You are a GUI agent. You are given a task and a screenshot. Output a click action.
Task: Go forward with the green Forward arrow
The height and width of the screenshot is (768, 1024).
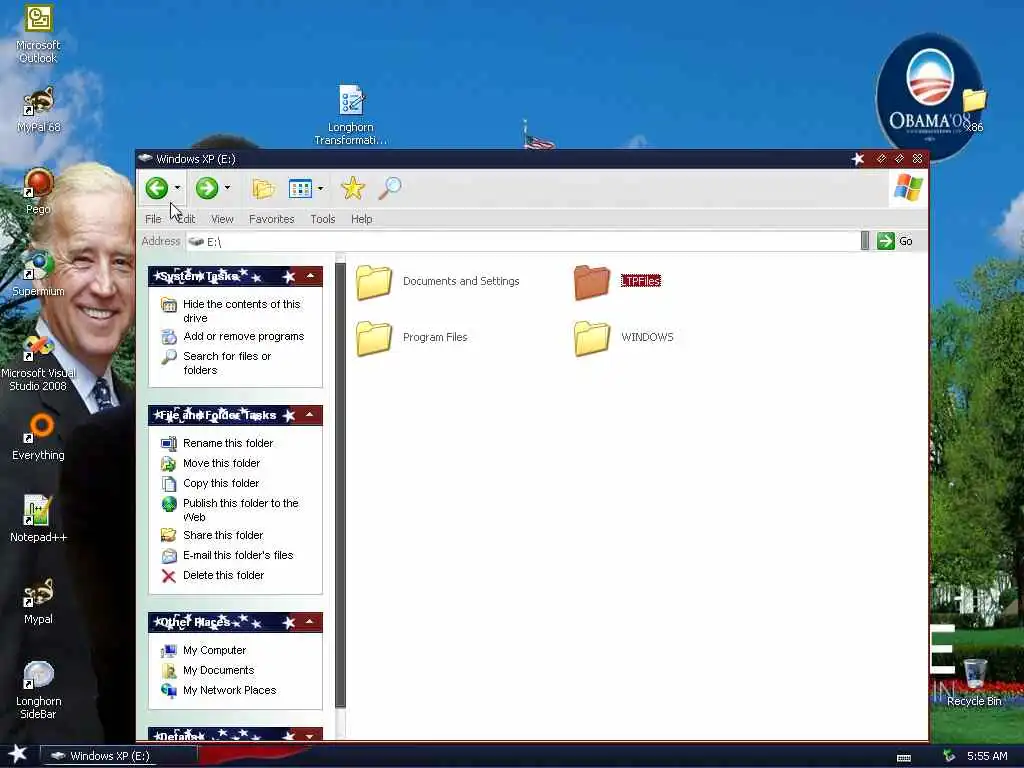pos(207,188)
